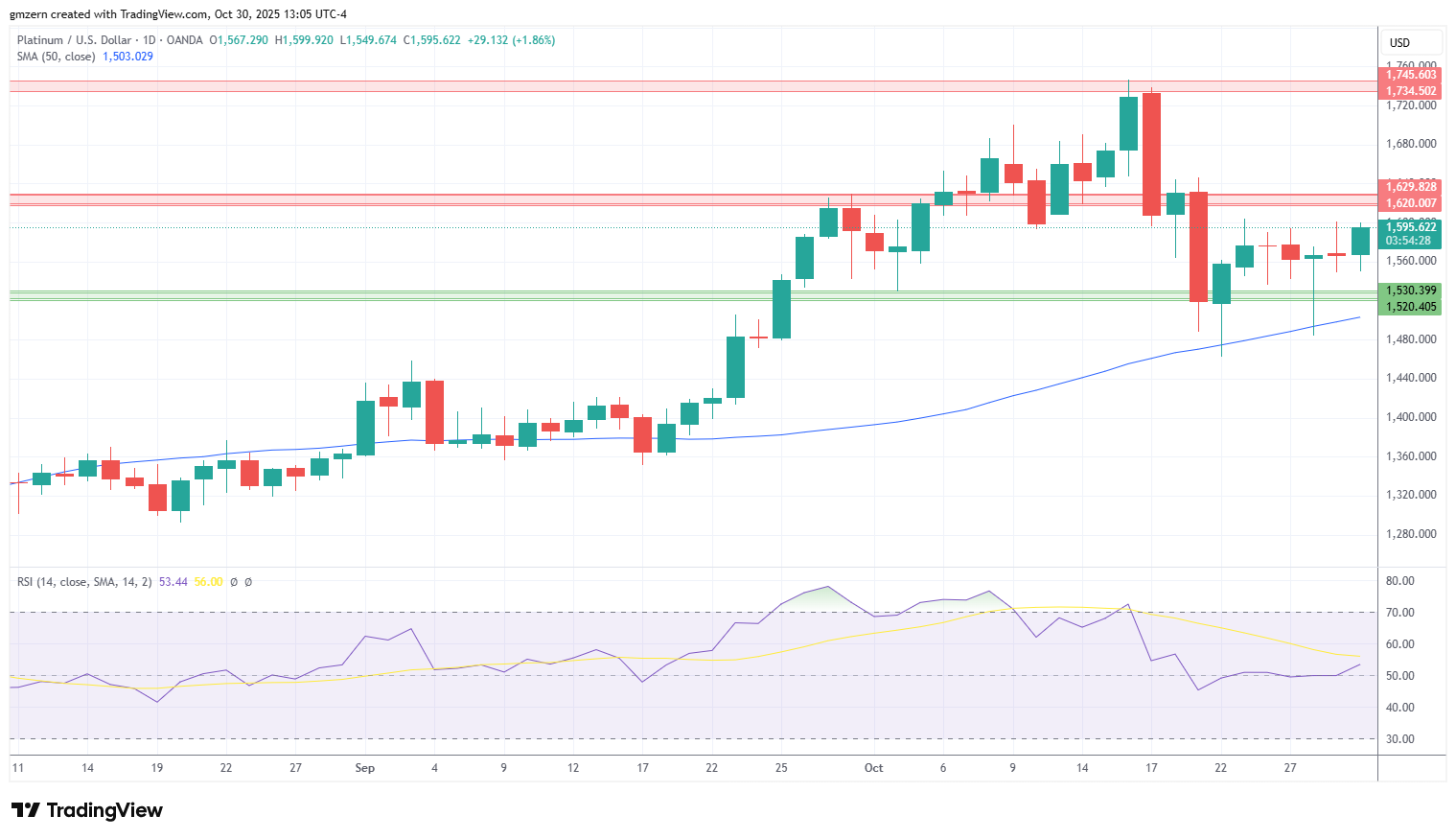This screenshot has width=1456, height=839.
Task: Click the 1,734.502 red price label
Action: 1411,91
